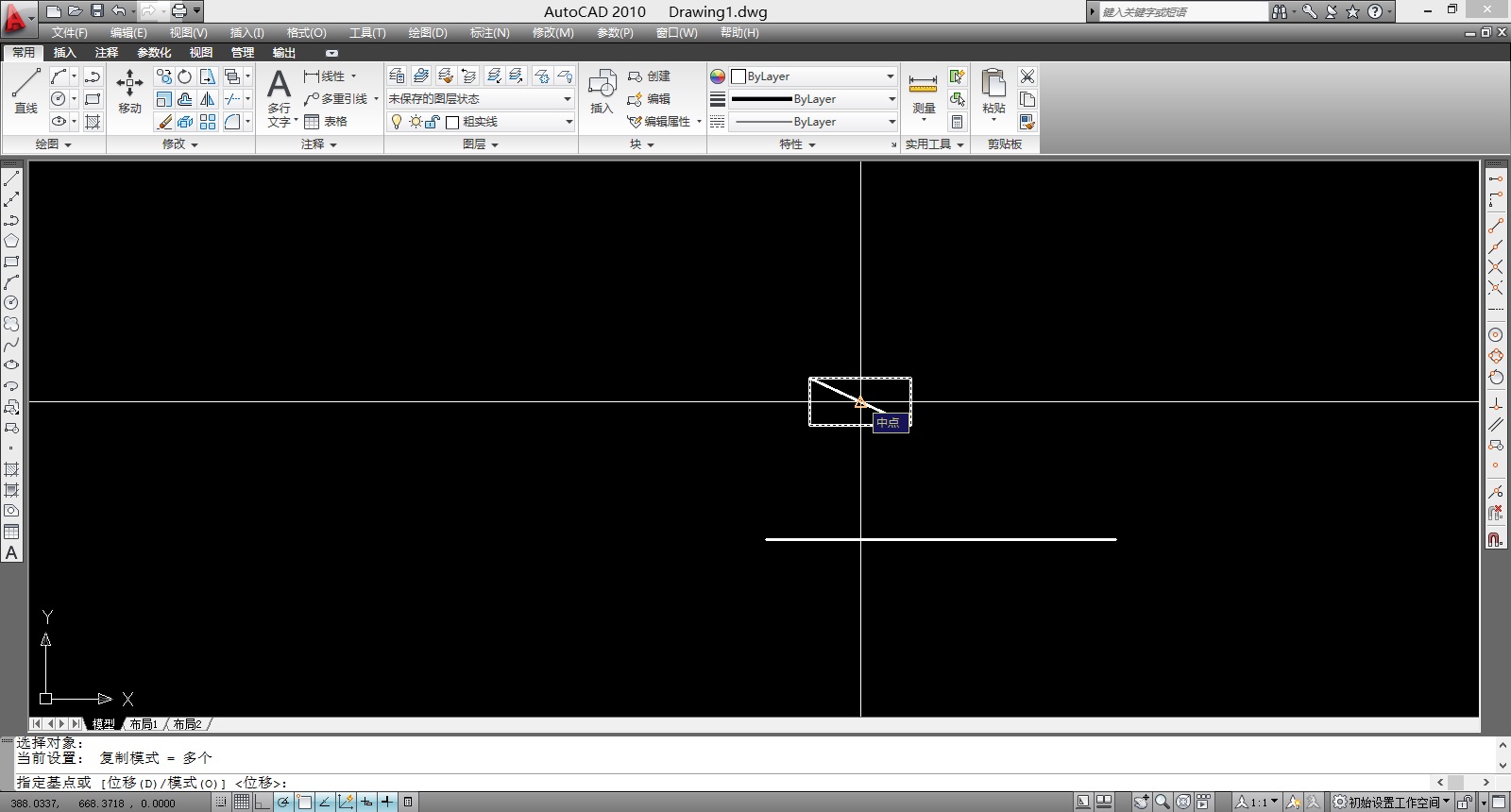This screenshot has width=1511, height=812.
Task: Click the Hatch tool in Draw panel
Action: point(93,122)
